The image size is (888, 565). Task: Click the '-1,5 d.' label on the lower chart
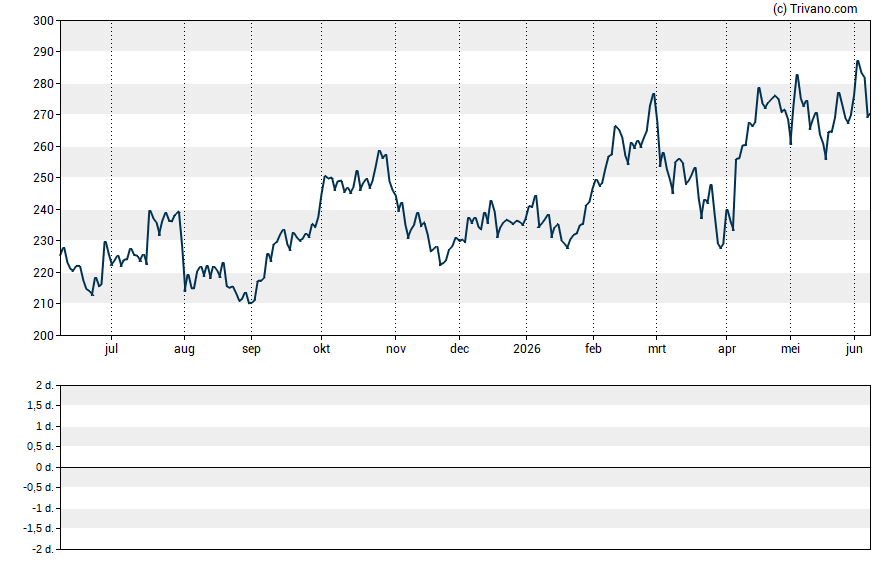(x=38, y=528)
